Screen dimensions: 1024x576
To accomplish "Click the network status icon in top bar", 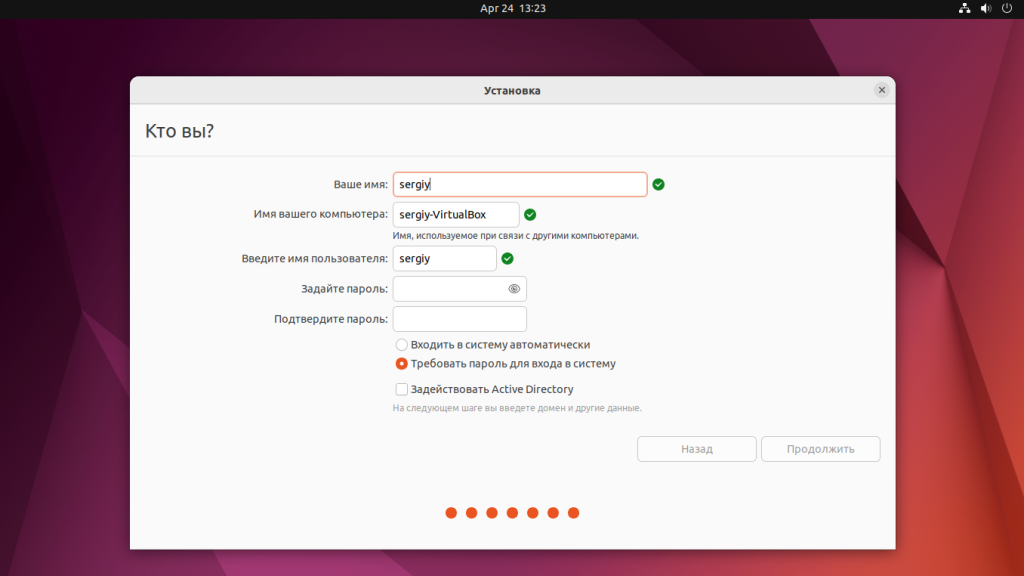I will click(x=964, y=8).
